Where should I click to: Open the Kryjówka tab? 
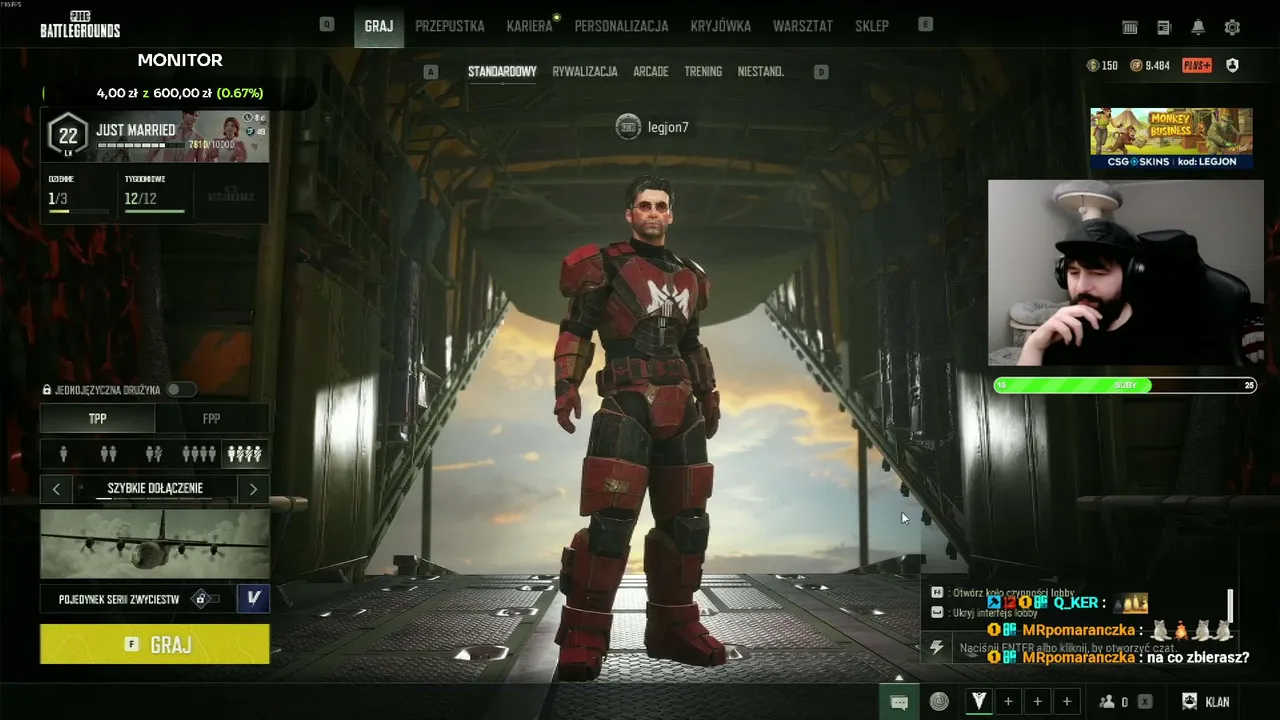720,26
